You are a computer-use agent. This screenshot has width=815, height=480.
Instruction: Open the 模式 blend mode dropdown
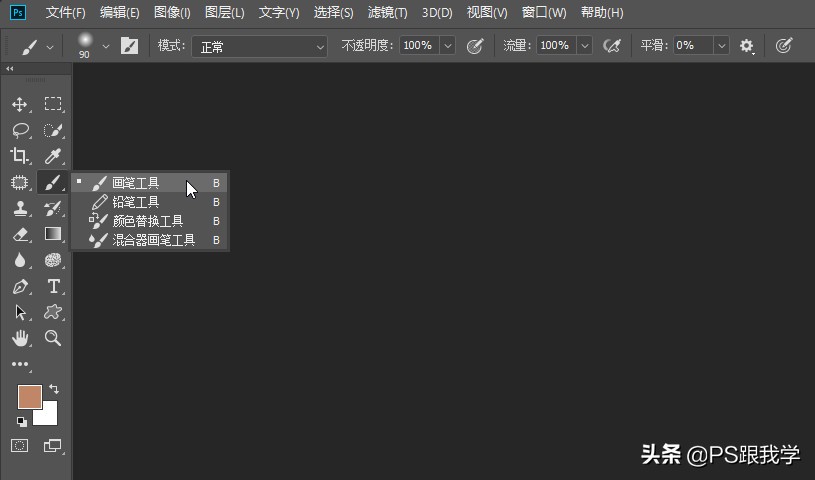pos(259,47)
